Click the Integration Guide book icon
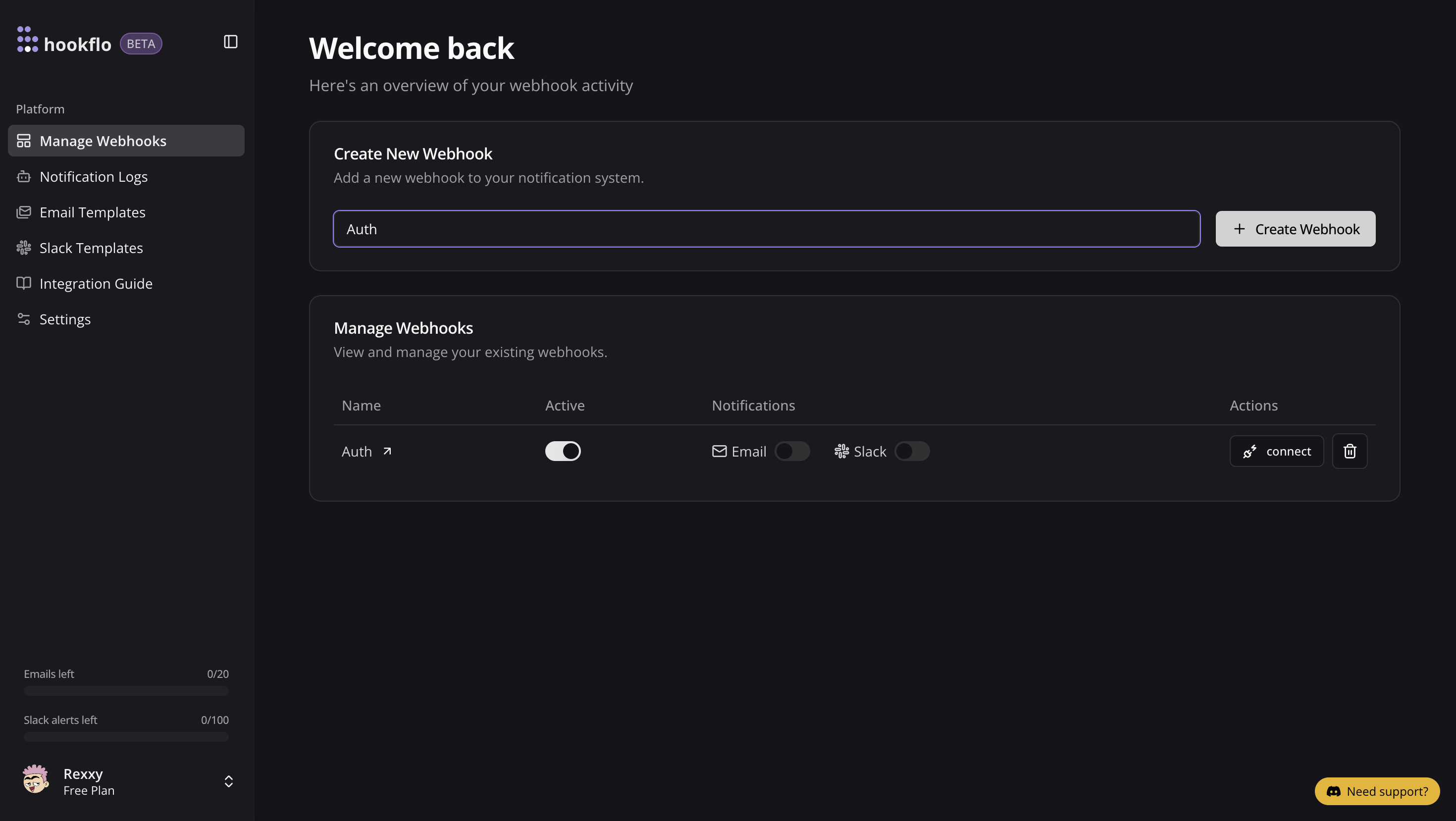This screenshot has width=1456, height=821. 24,283
